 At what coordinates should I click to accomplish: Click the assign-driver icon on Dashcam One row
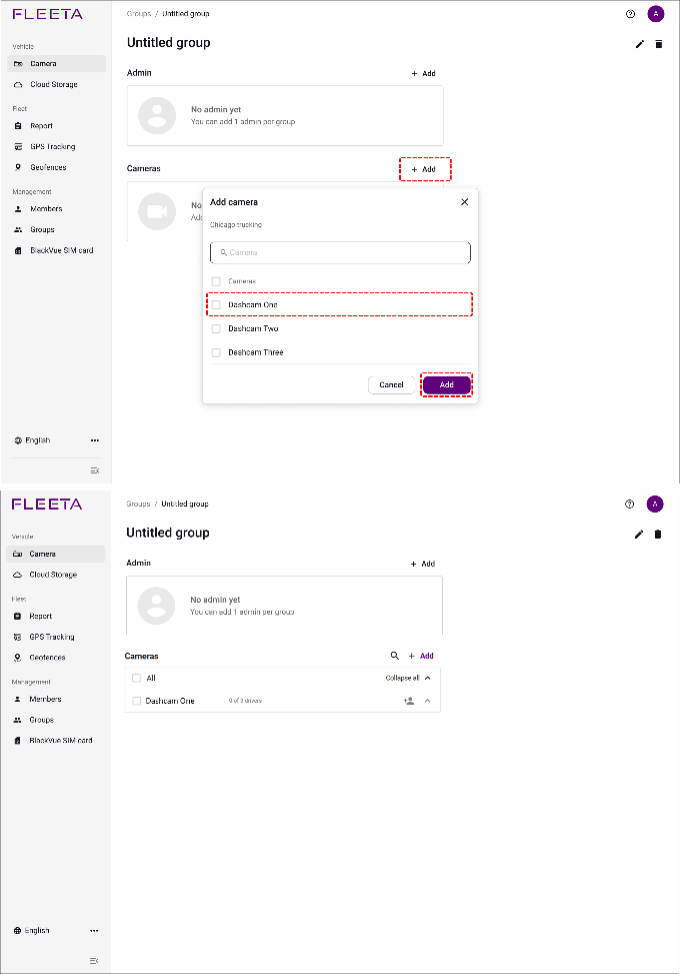point(409,701)
